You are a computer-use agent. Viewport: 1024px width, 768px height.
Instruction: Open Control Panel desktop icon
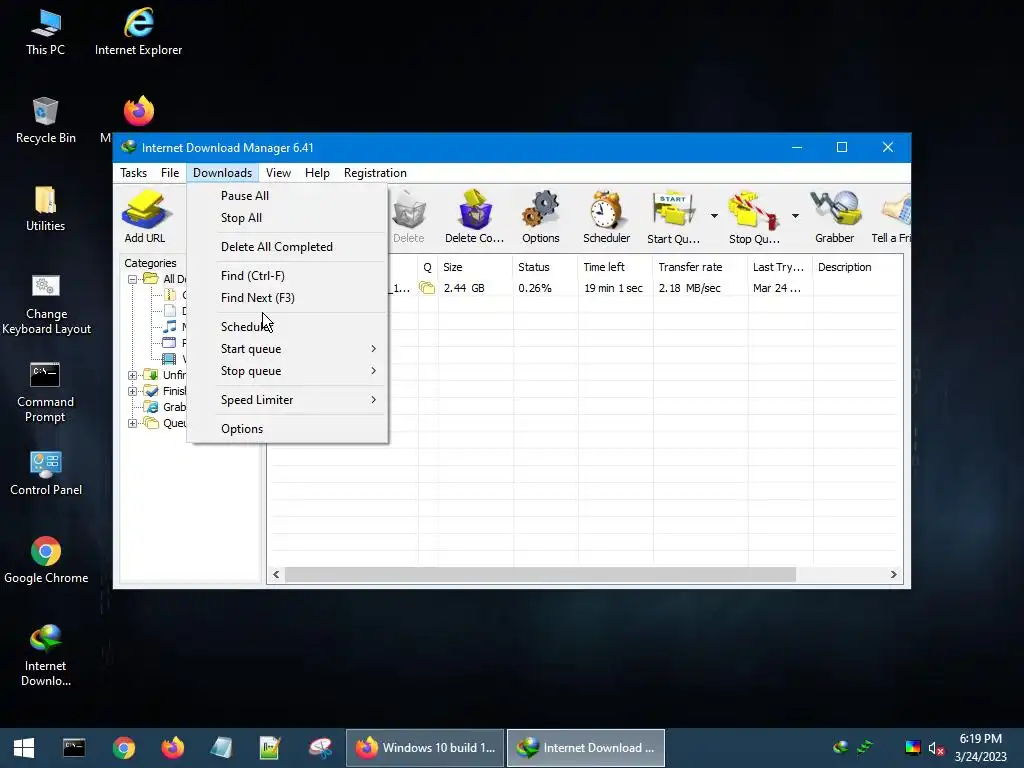click(x=46, y=473)
